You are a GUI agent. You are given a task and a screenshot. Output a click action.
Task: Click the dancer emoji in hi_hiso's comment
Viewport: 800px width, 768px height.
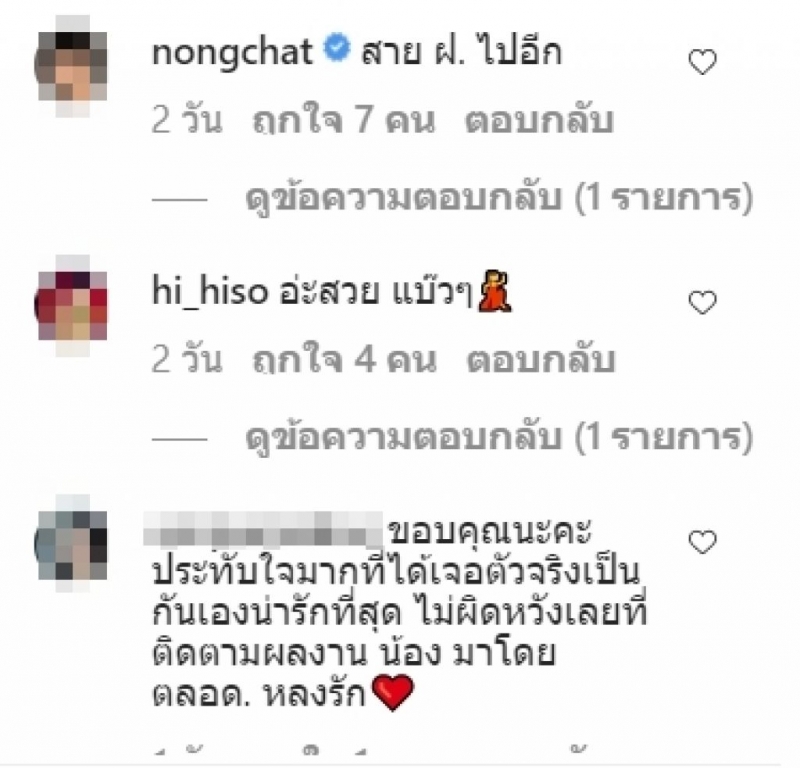494,291
